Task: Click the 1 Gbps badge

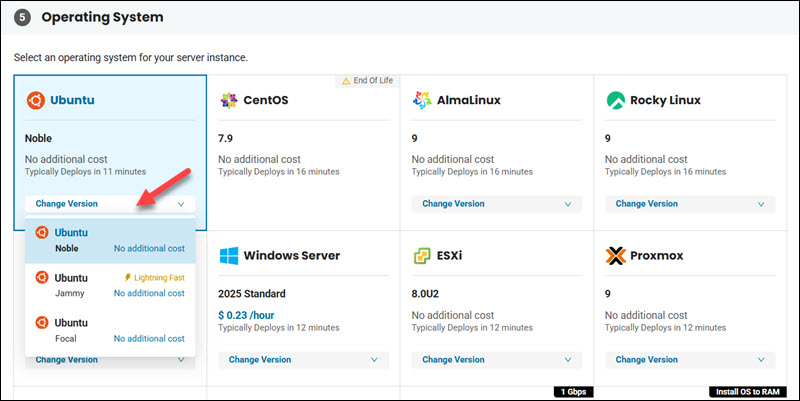Action: (x=573, y=392)
